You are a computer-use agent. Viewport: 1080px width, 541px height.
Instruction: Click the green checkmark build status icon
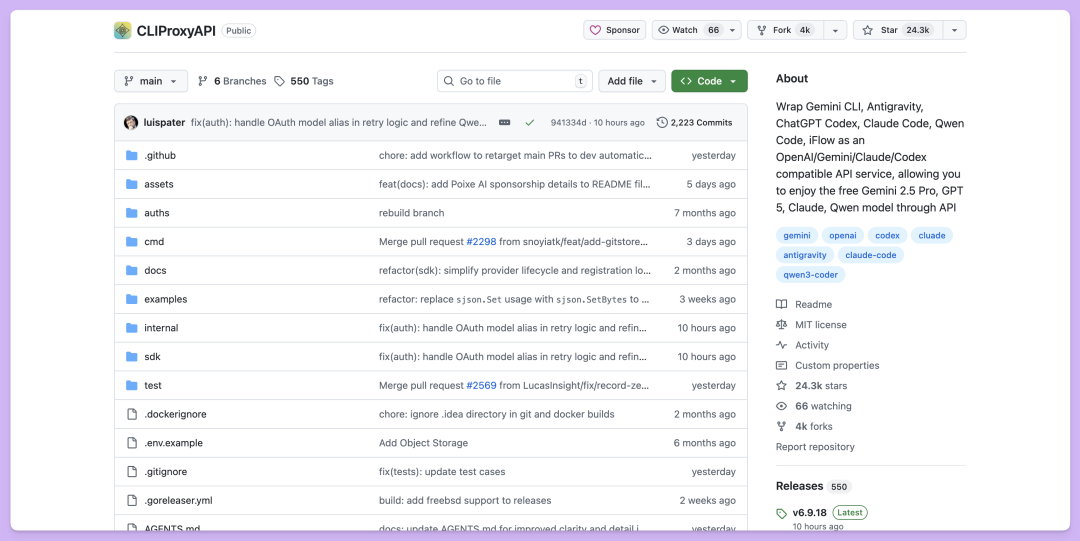tap(529, 123)
